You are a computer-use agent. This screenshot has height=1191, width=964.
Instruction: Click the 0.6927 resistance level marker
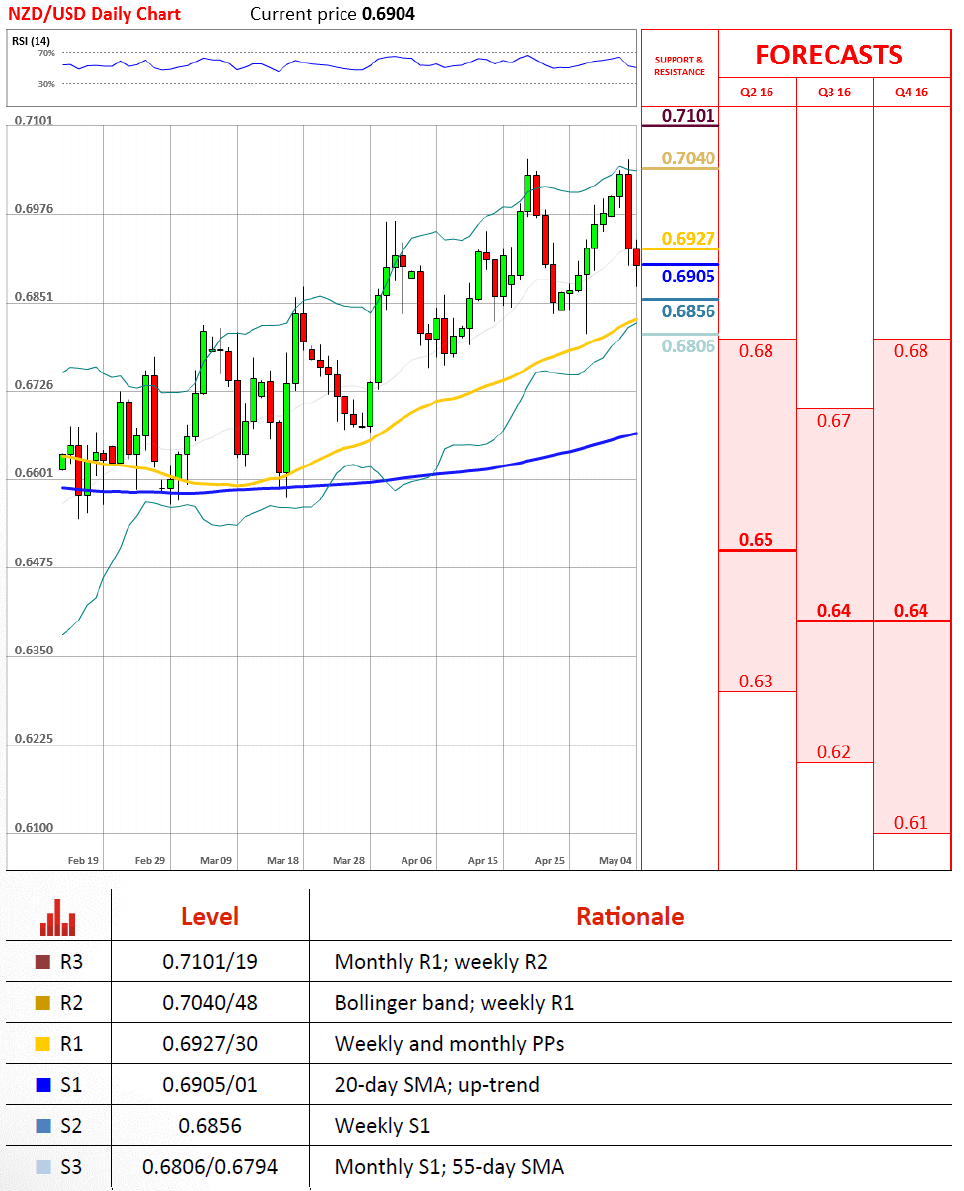pyautogui.click(x=688, y=239)
